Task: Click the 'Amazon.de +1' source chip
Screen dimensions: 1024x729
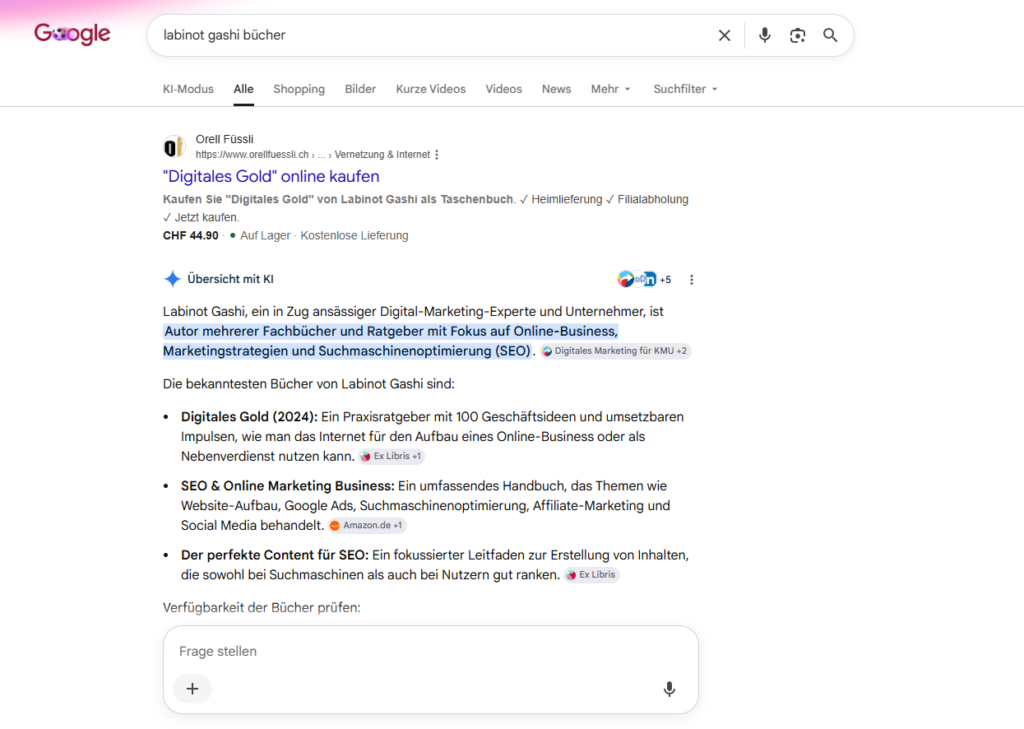Action: [x=367, y=525]
